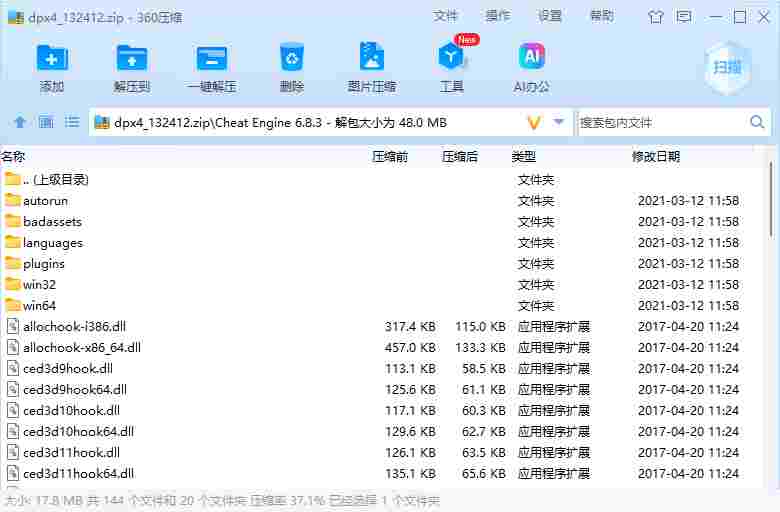This screenshot has height=512, width=780.
Task: Click the folder icon of the win64 row
Action: click(x=13, y=305)
